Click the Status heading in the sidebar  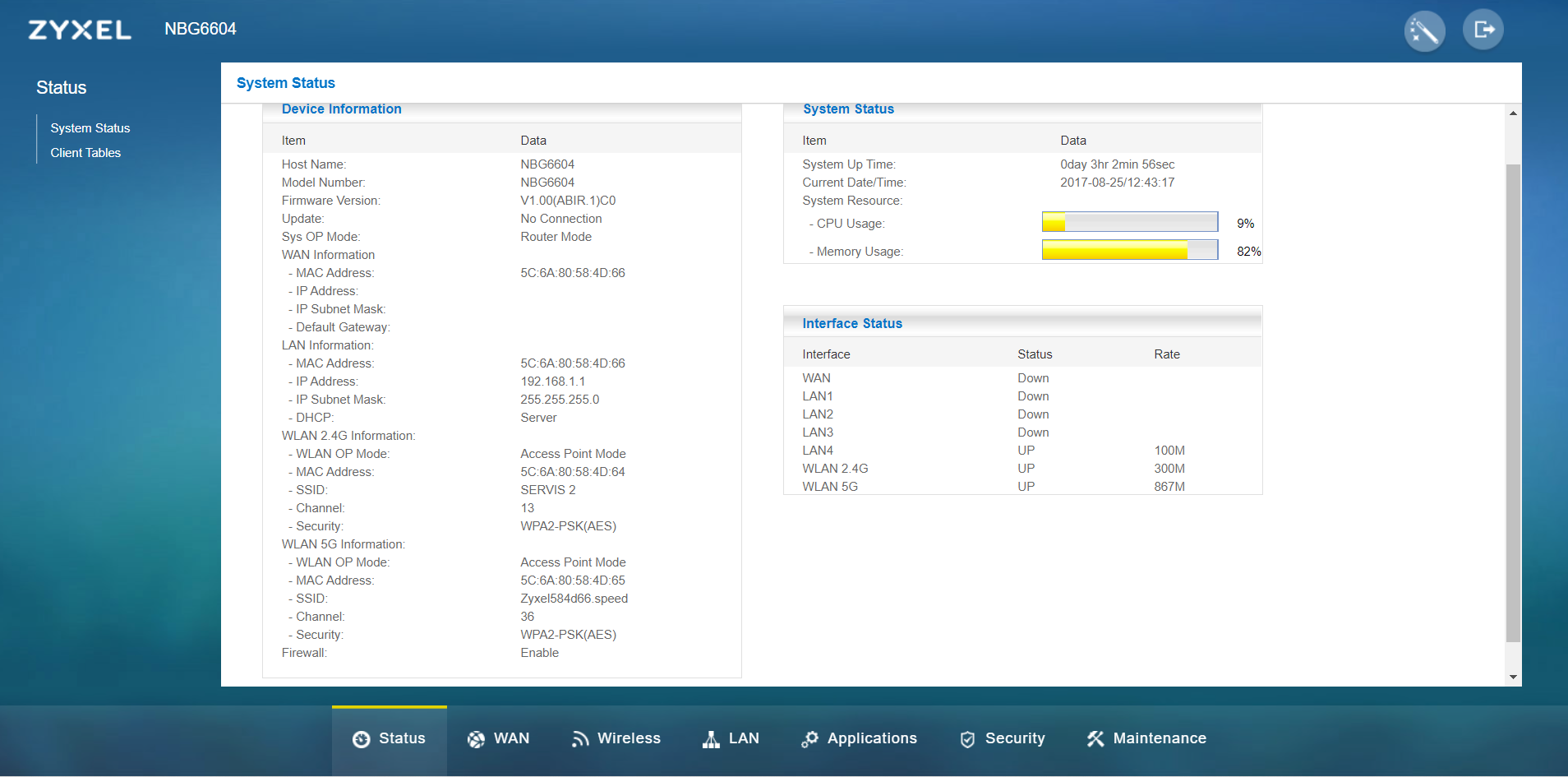coord(62,88)
